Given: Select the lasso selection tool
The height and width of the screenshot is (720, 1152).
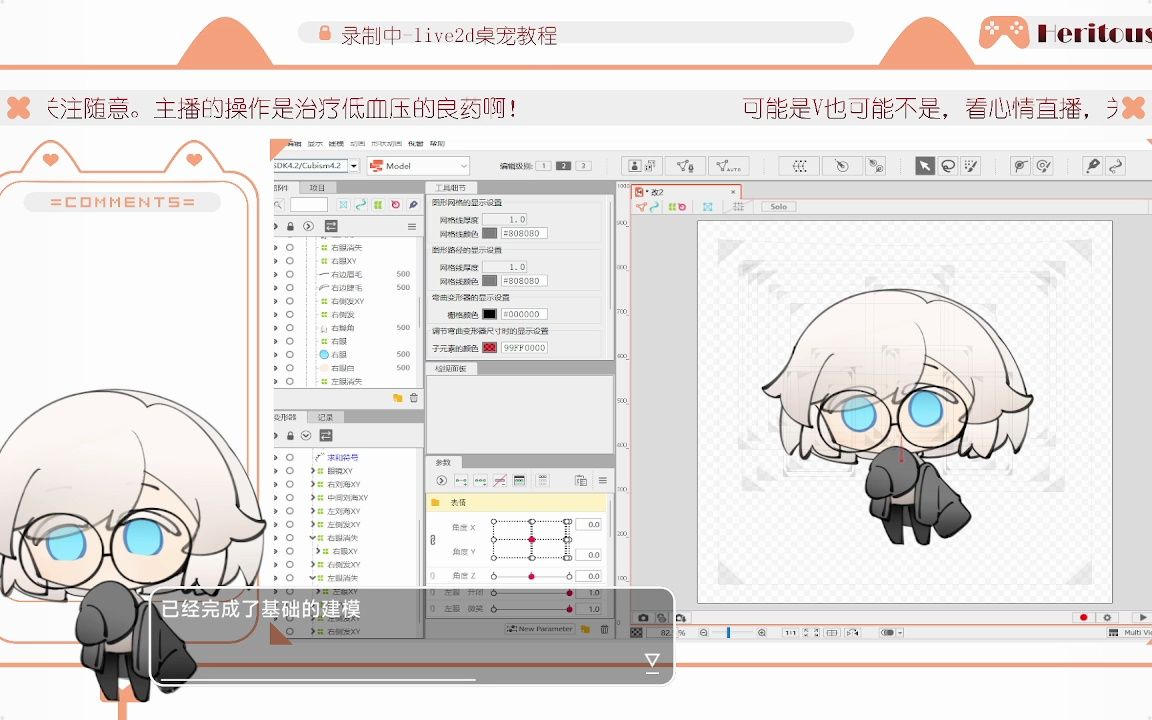Looking at the screenshot, I should (948, 166).
